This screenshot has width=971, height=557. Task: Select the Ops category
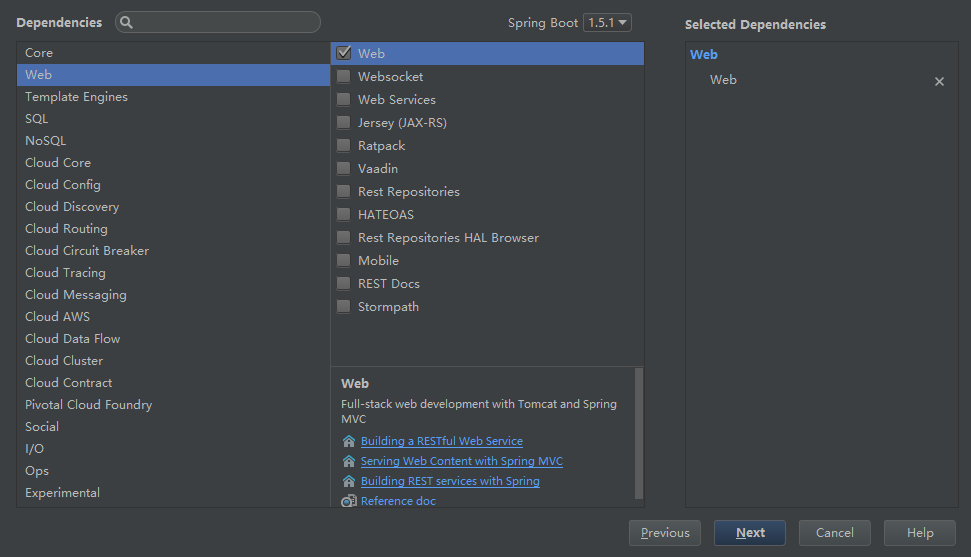point(173,470)
